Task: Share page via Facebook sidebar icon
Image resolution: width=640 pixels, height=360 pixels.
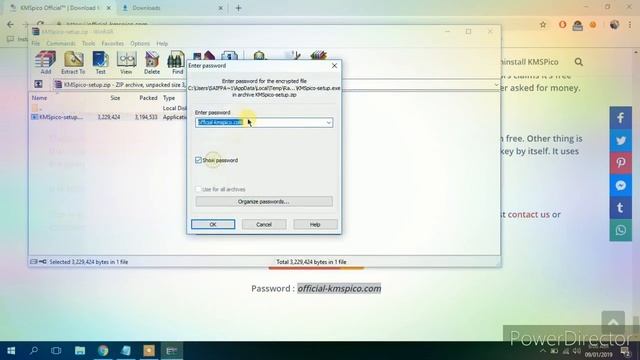Action: tap(621, 118)
